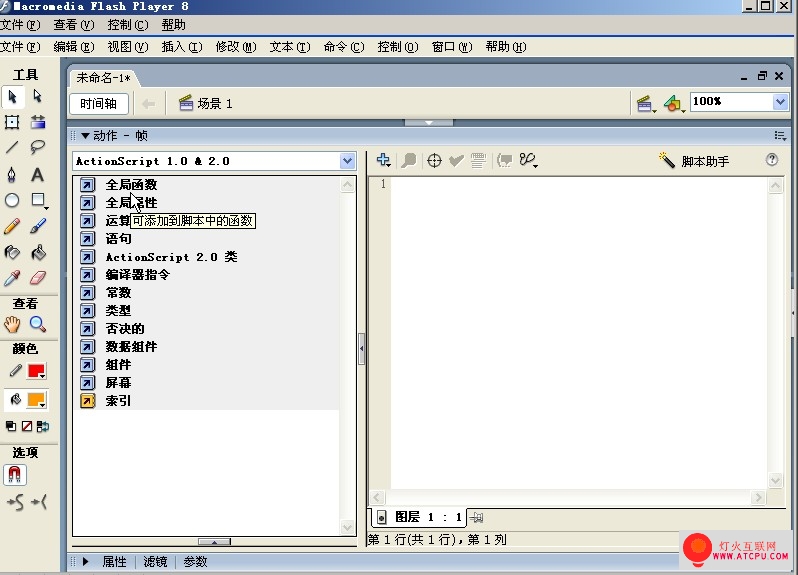The image size is (798, 575).
Task: Select the Rectangle tool
Action: [x=39, y=200]
